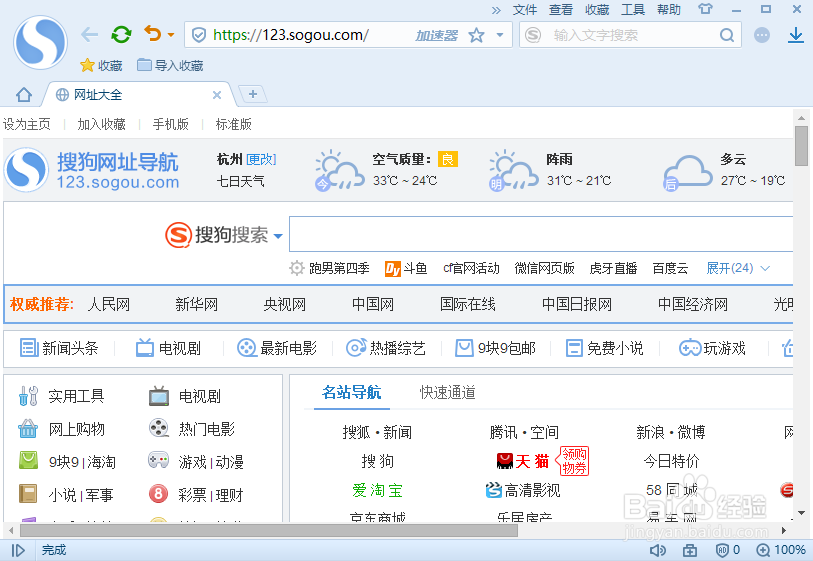
Task: Click the Sogou search engine icon
Action: 532,35
